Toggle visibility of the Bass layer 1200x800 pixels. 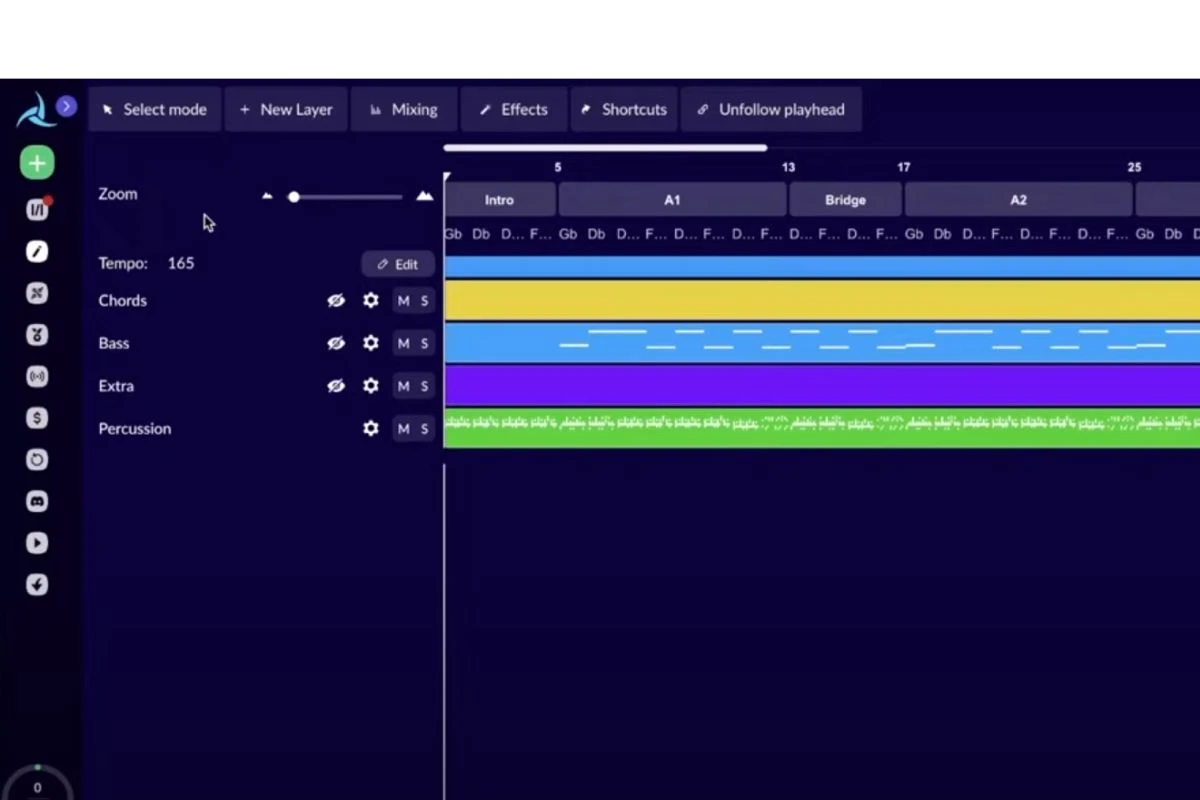[x=336, y=343]
